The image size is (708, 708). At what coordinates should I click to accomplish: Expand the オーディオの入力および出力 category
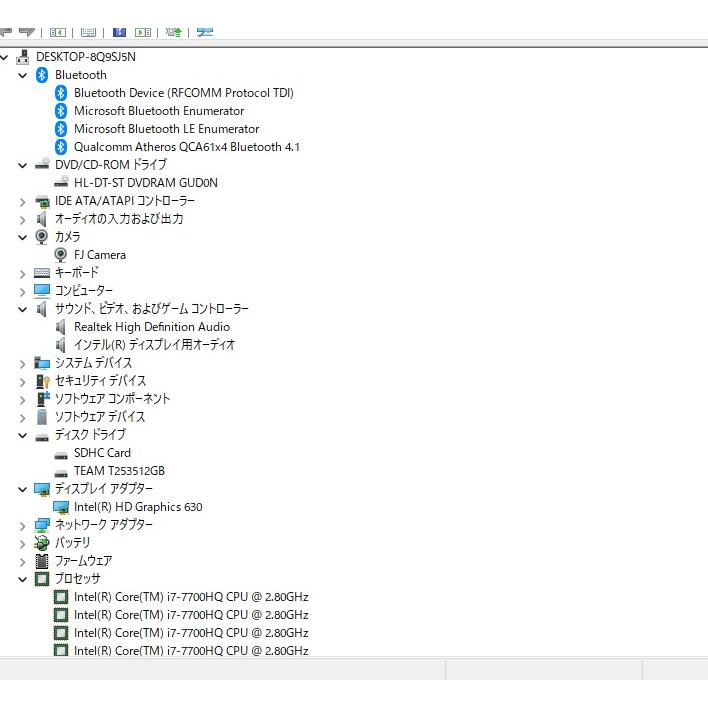(x=23, y=220)
